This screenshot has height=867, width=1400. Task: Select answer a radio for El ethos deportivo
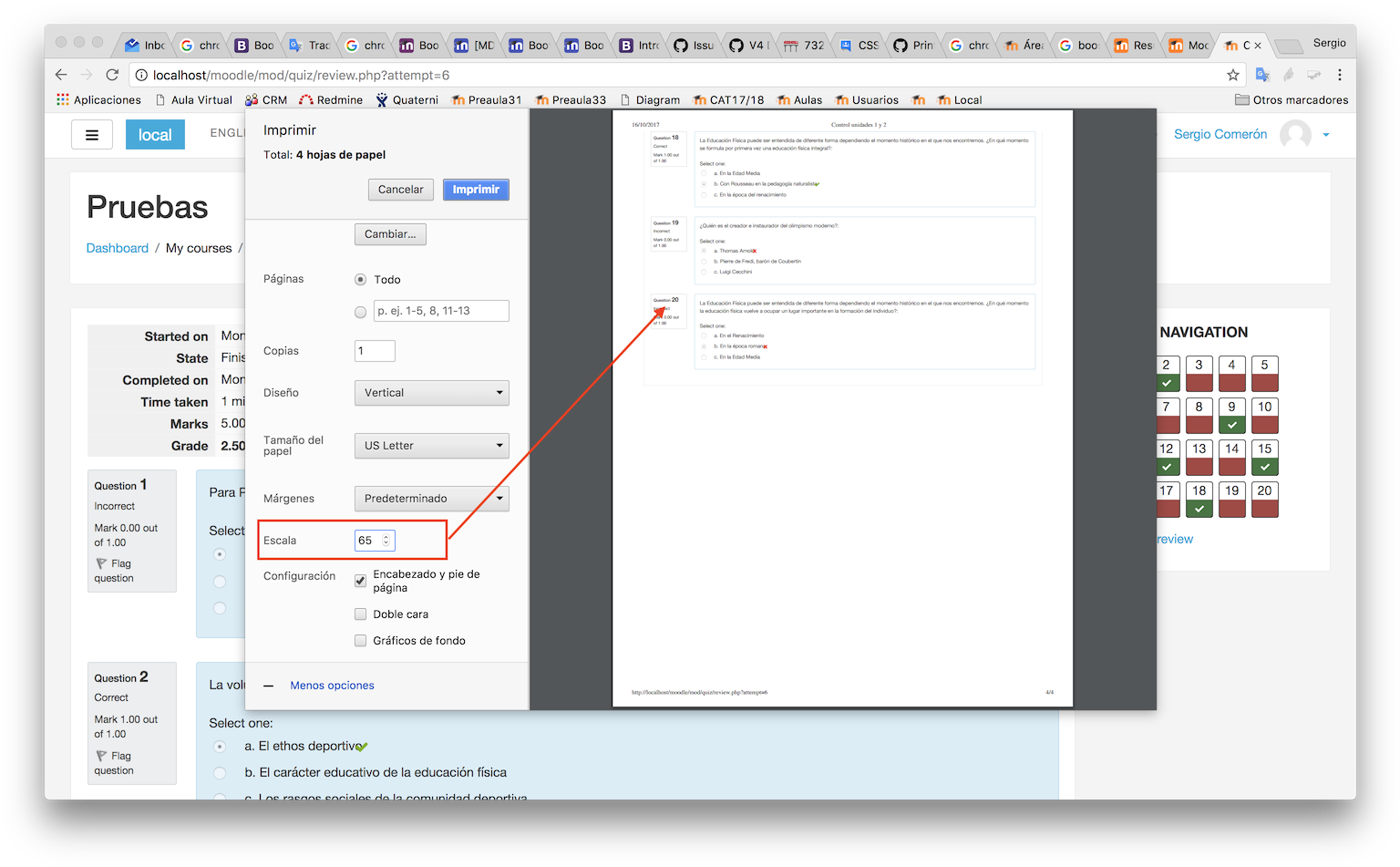220,747
